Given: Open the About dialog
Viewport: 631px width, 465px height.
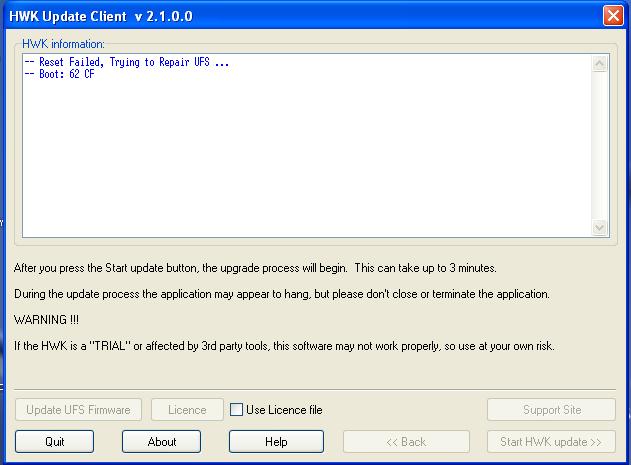Looking at the screenshot, I should tap(161, 441).
